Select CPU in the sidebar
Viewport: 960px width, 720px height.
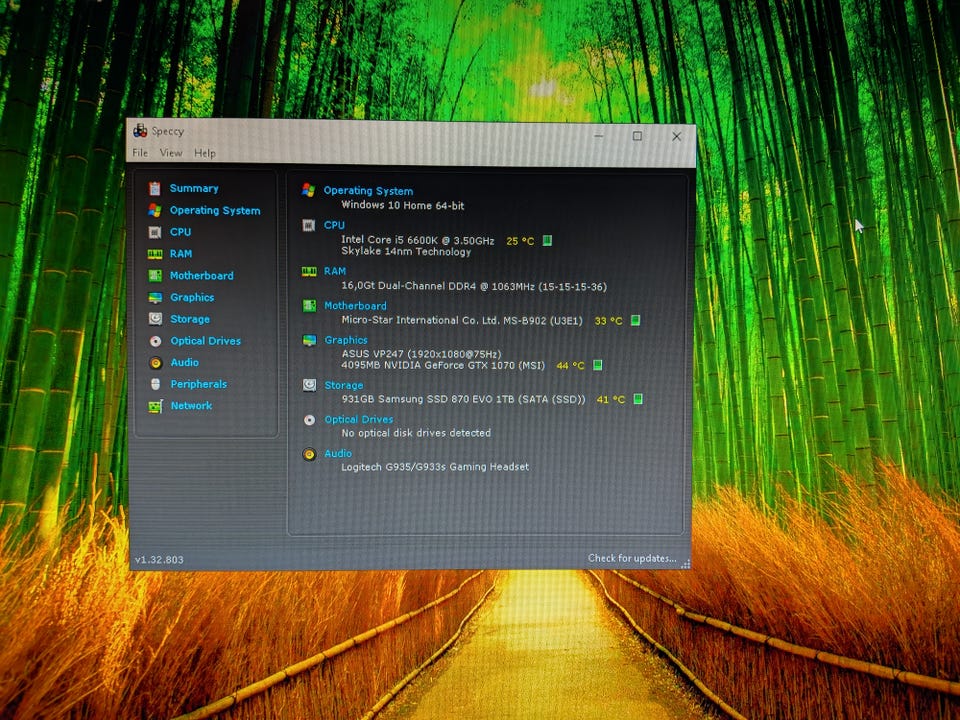click(181, 231)
